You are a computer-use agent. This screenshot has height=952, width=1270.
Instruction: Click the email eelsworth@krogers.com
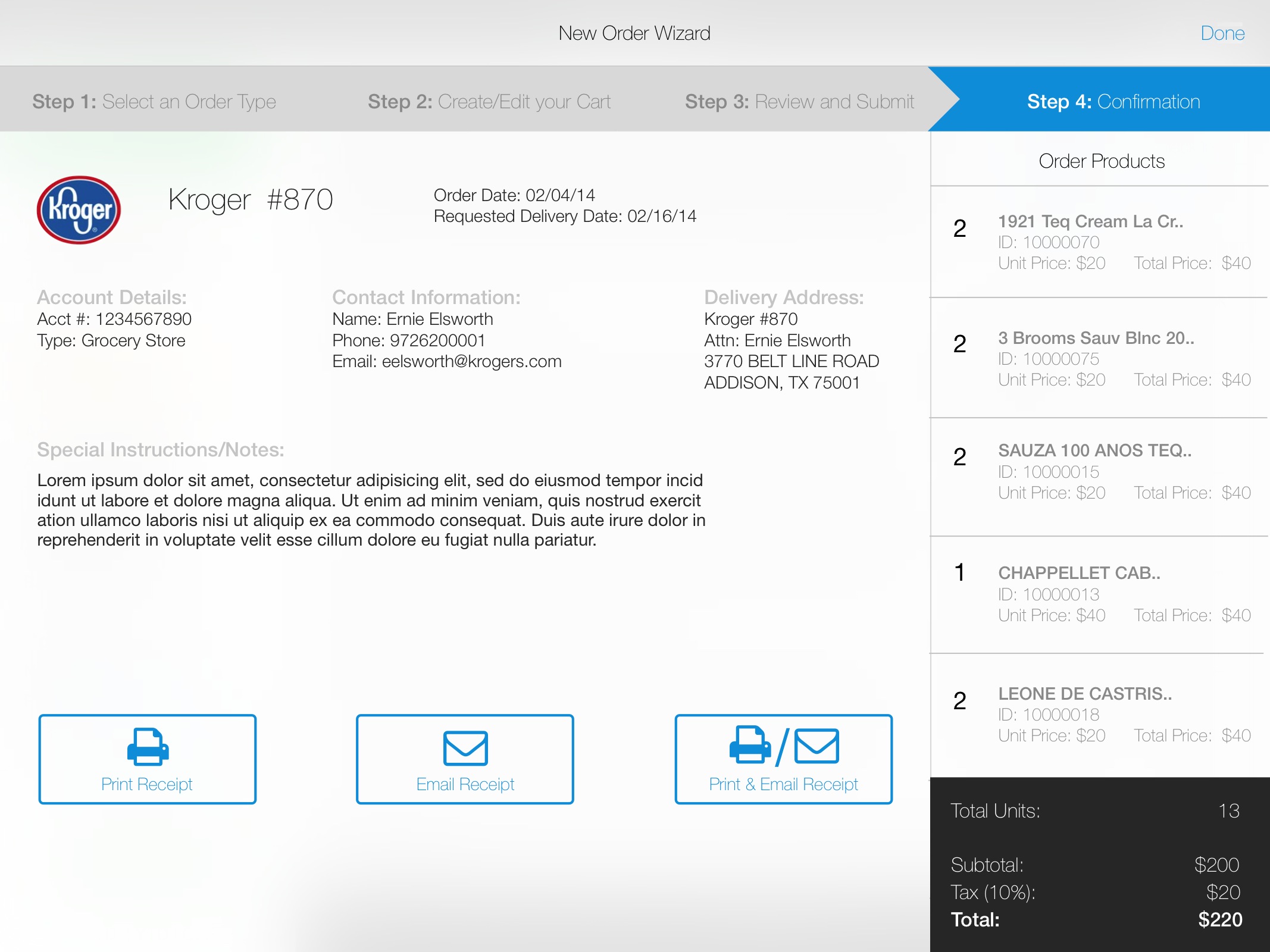click(x=471, y=361)
